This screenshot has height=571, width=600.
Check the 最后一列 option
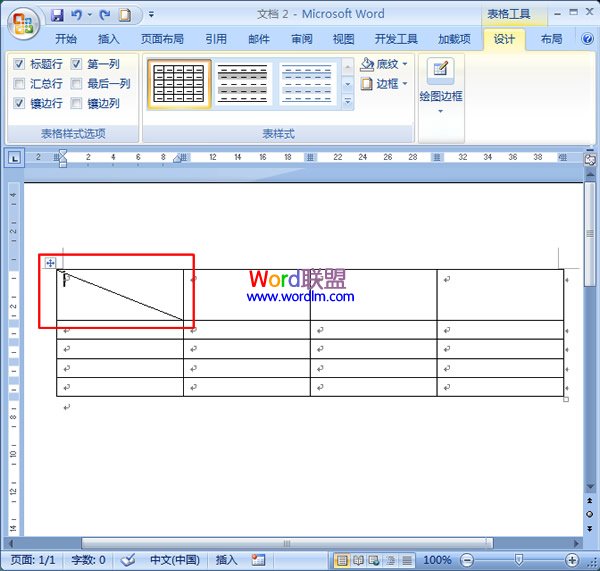[x=77, y=84]
